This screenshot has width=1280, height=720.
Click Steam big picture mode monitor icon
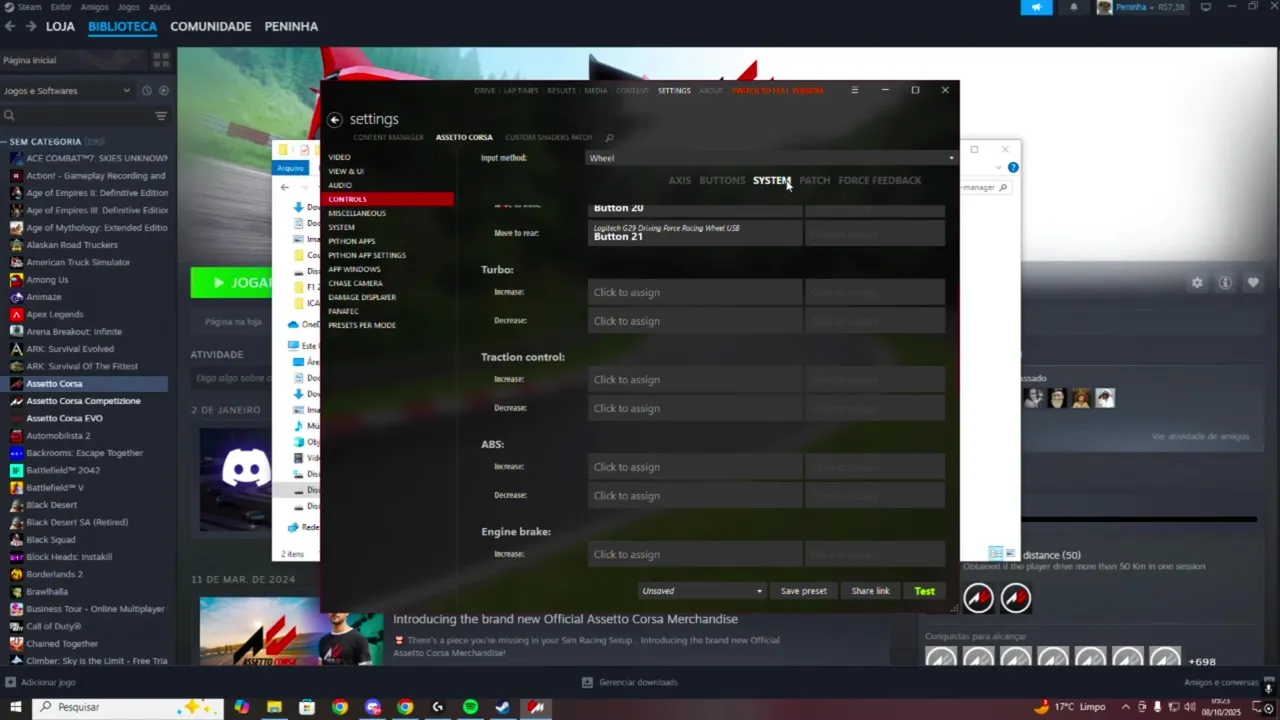point(1206,7)
